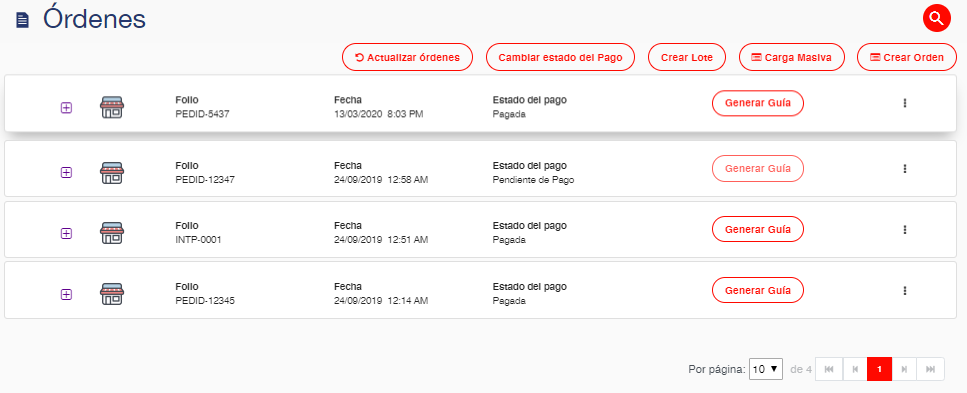The width and height of the screenshot is (967, 393).
Task: Select page 1 in the pagination
Action: click(x=879, y=369)
